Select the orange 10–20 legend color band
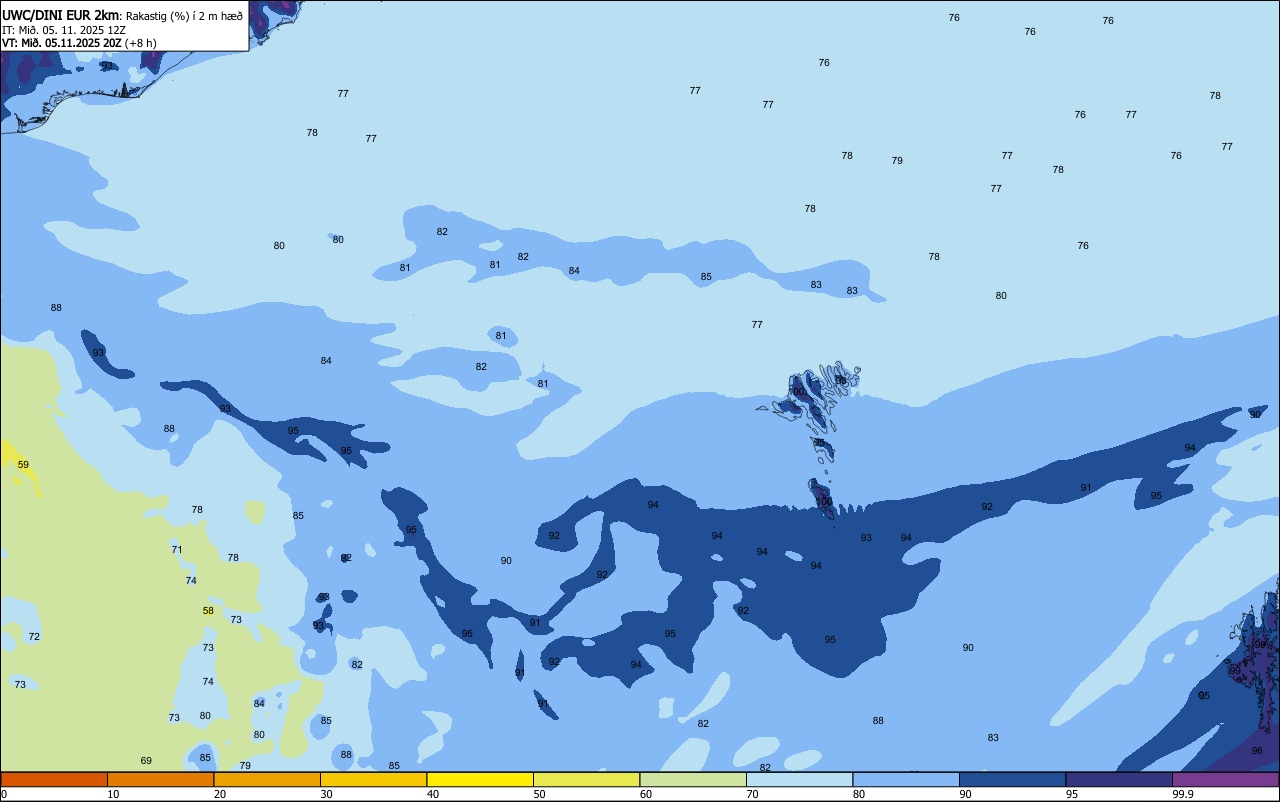 (160, 779)
